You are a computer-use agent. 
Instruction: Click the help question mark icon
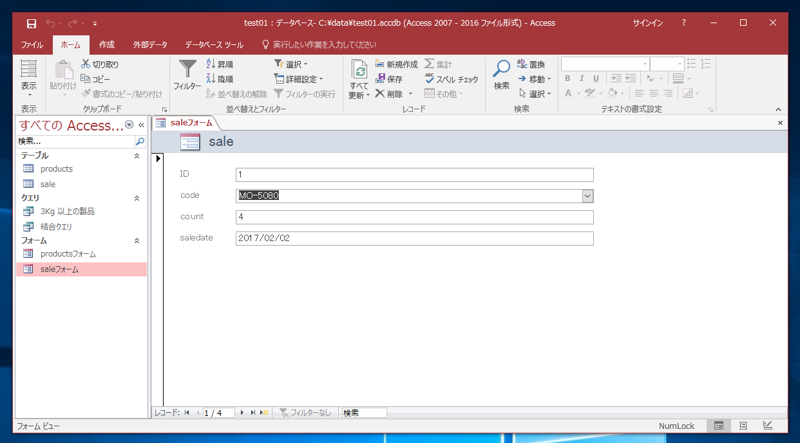pos(684,23)
